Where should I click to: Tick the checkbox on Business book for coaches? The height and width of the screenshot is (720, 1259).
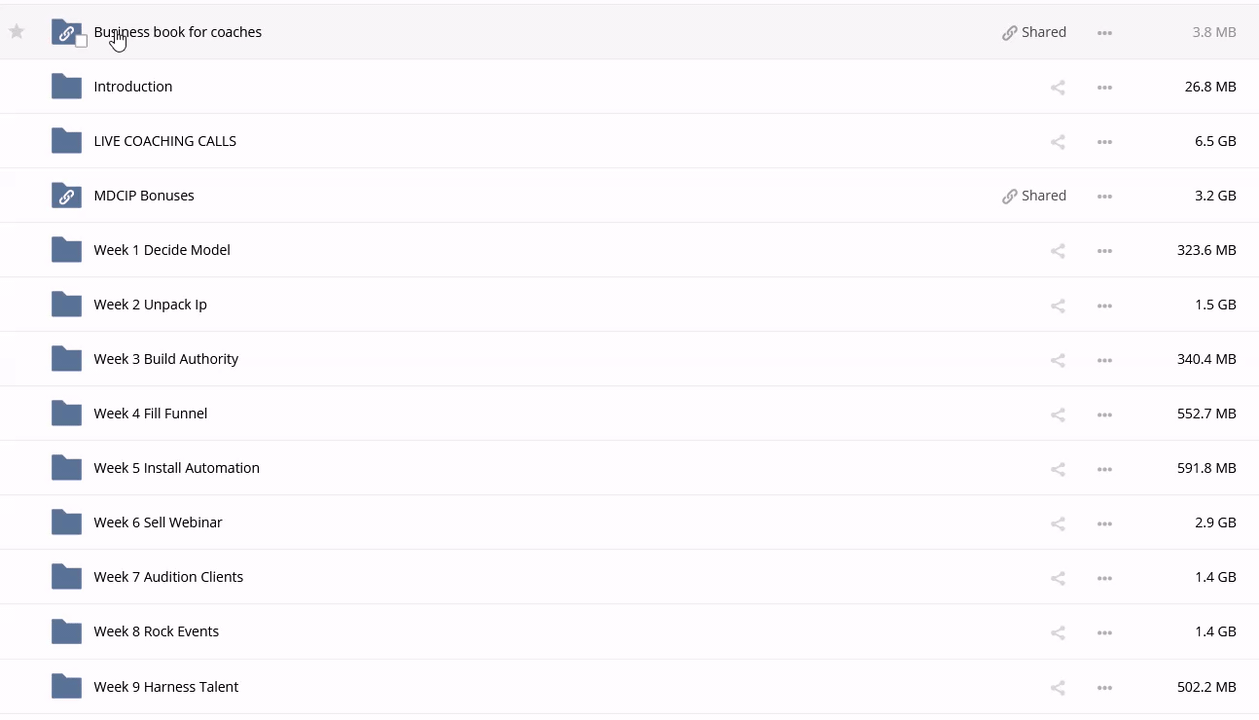pos(81,41)
